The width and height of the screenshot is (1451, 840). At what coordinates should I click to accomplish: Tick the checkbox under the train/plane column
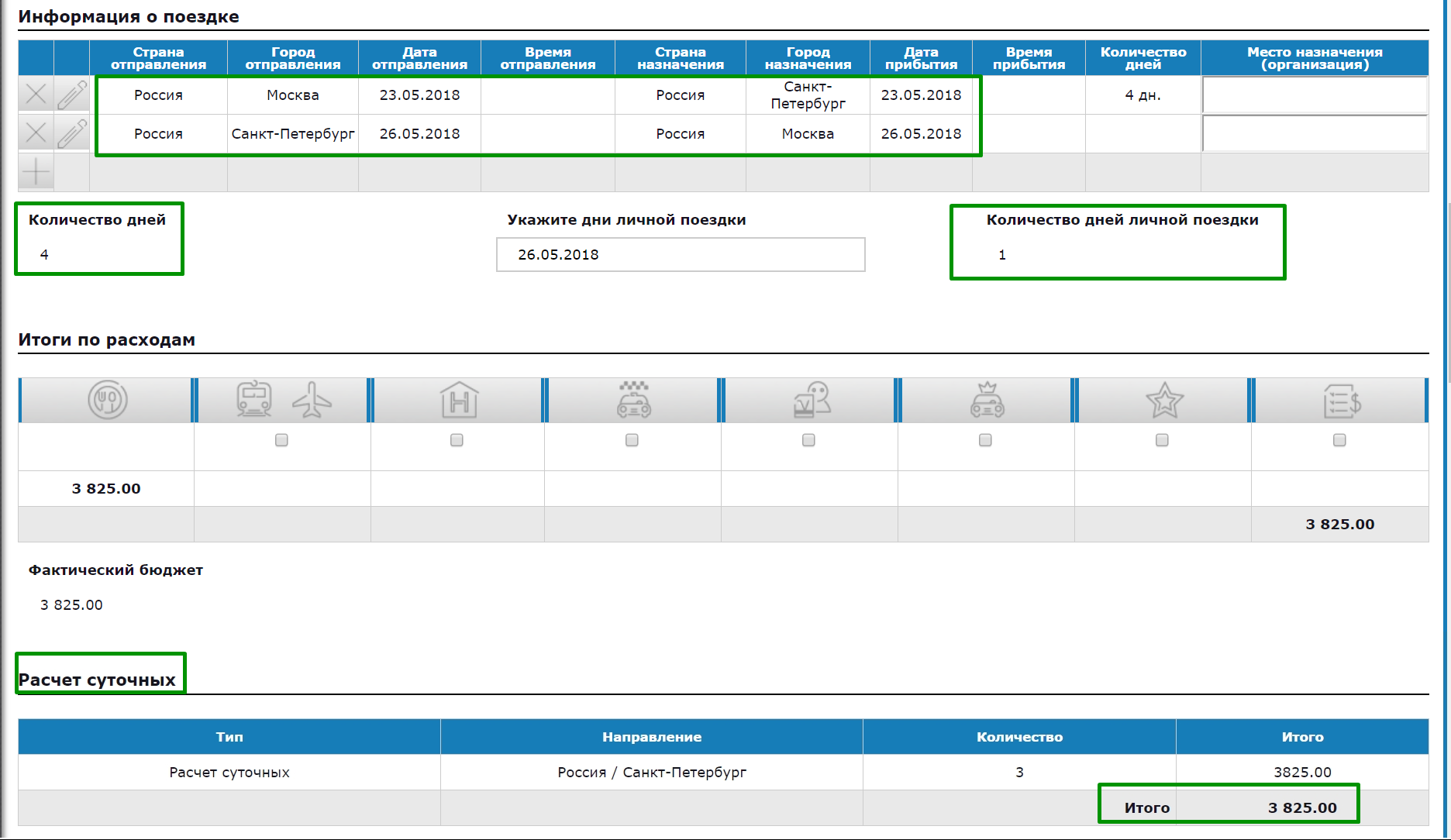pyautogui.click(x=281, y=440)
